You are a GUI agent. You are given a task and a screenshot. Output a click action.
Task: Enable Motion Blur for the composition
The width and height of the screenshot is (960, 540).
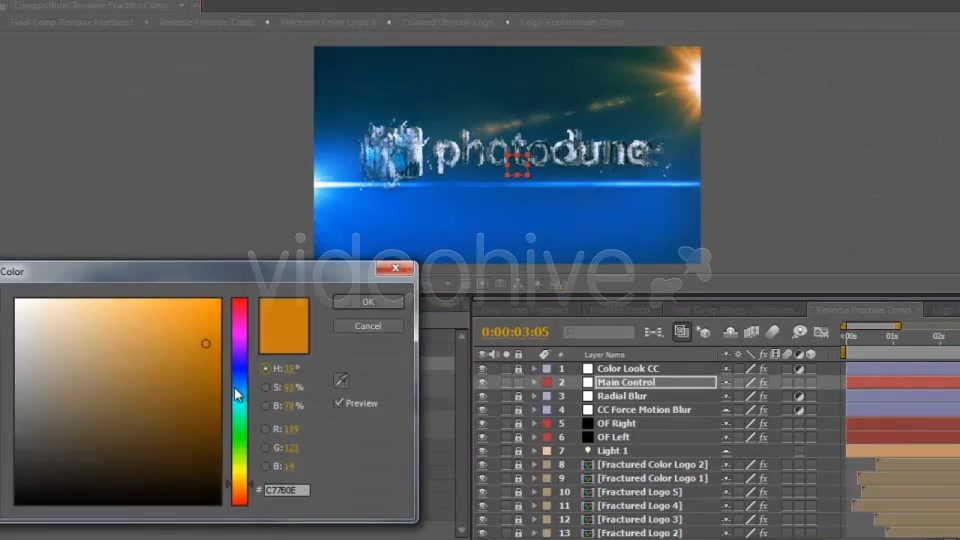pyautogui.click(x=773, y=332)
